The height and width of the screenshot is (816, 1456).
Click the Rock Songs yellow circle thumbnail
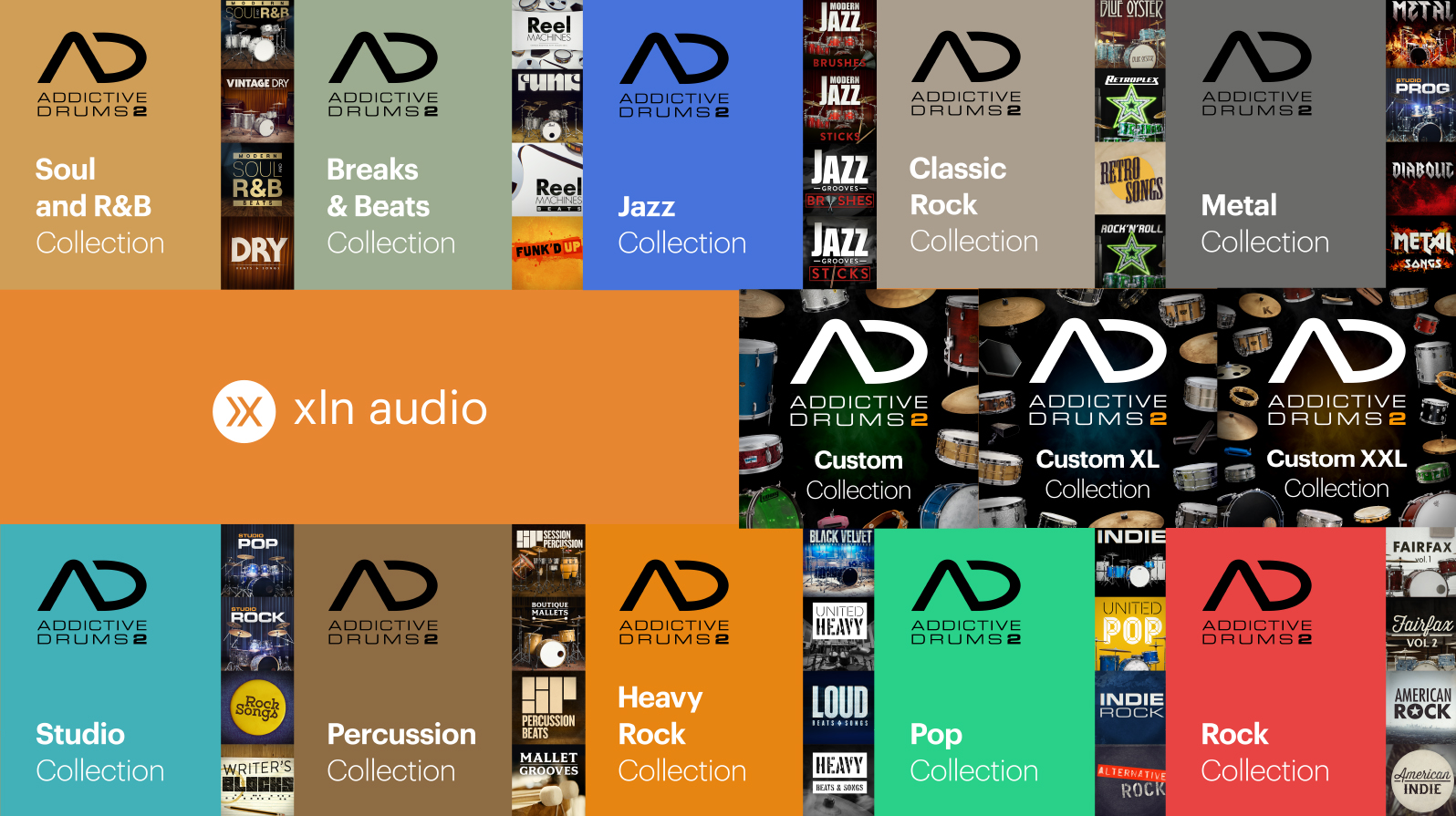(x=257, y=708)
